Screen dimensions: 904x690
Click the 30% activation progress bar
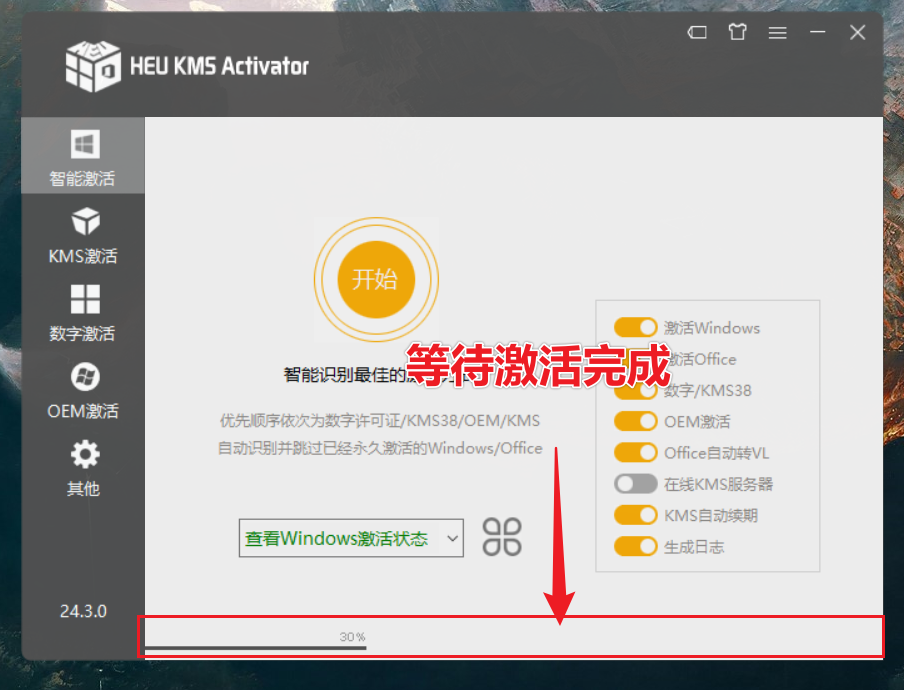pos(255,648)
